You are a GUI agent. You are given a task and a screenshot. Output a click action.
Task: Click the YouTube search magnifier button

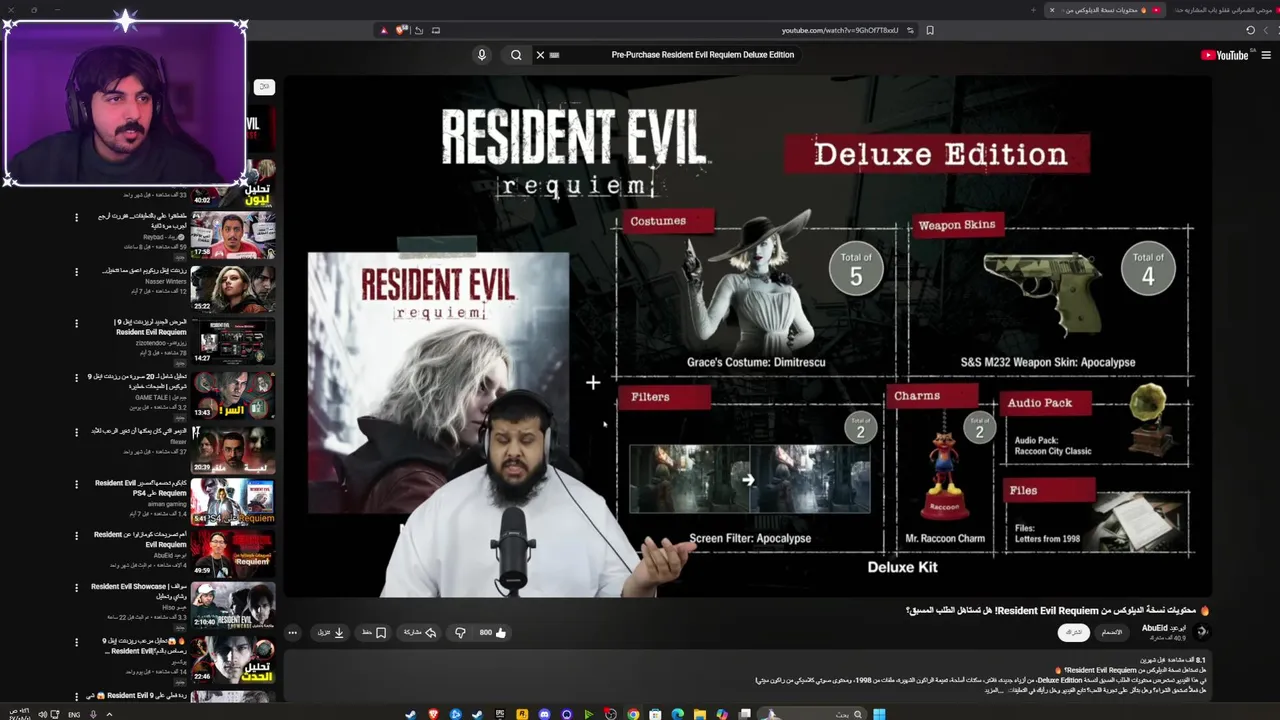pos(516,55)
